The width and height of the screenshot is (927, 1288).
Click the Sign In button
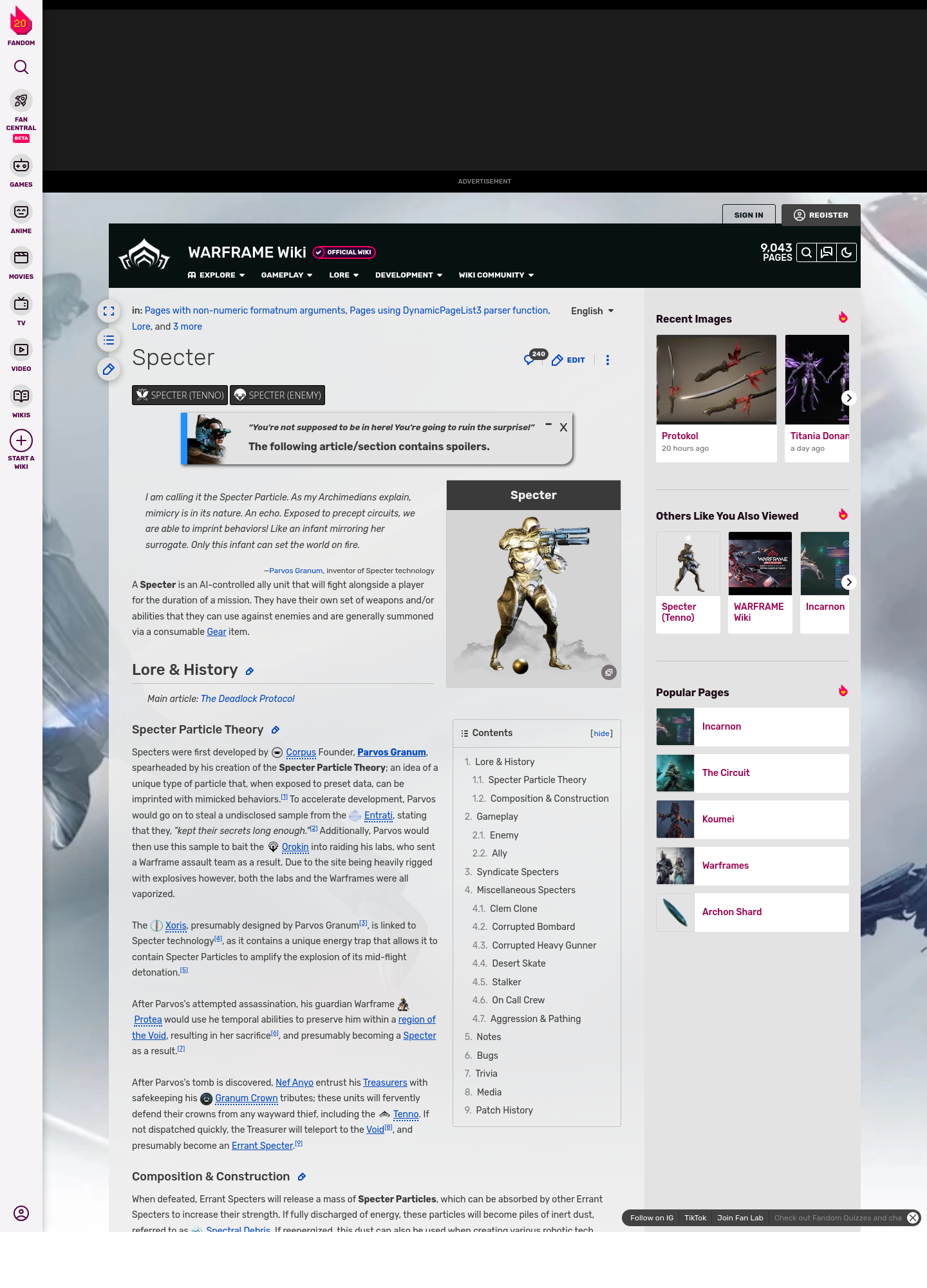[749, 215]
